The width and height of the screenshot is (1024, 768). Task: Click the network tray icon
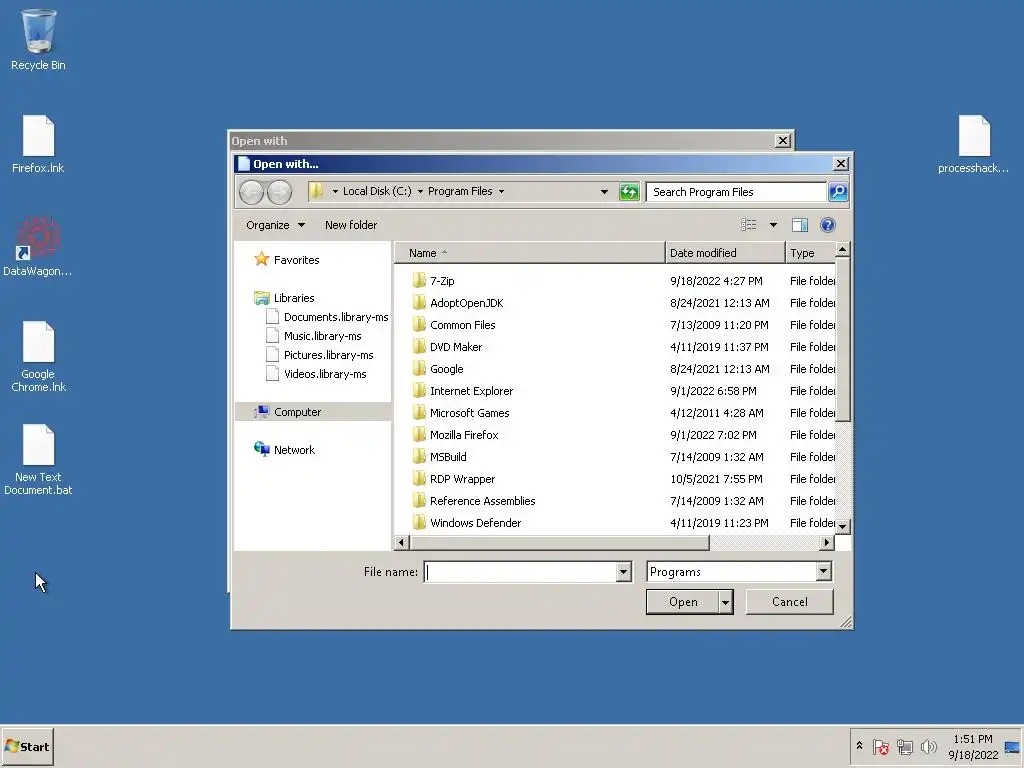(904, 746)
